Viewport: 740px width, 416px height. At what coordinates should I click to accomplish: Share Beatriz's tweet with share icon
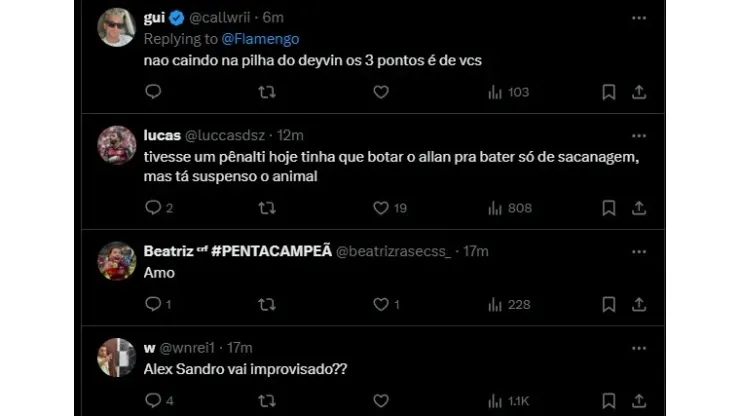click(639, 304)
